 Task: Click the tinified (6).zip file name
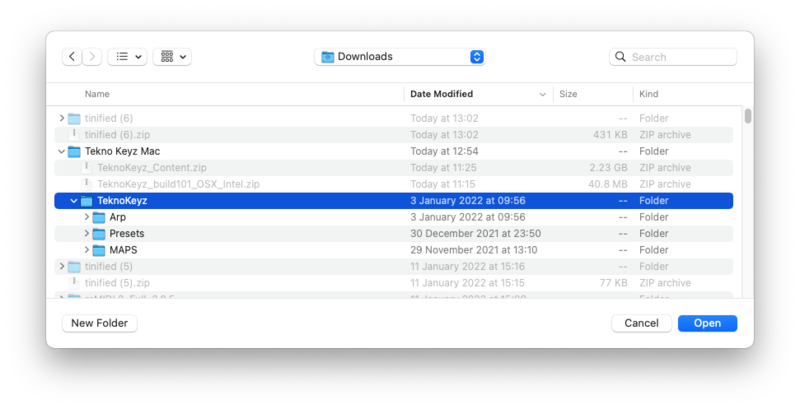pyautogui.click(x=117, y=135)
